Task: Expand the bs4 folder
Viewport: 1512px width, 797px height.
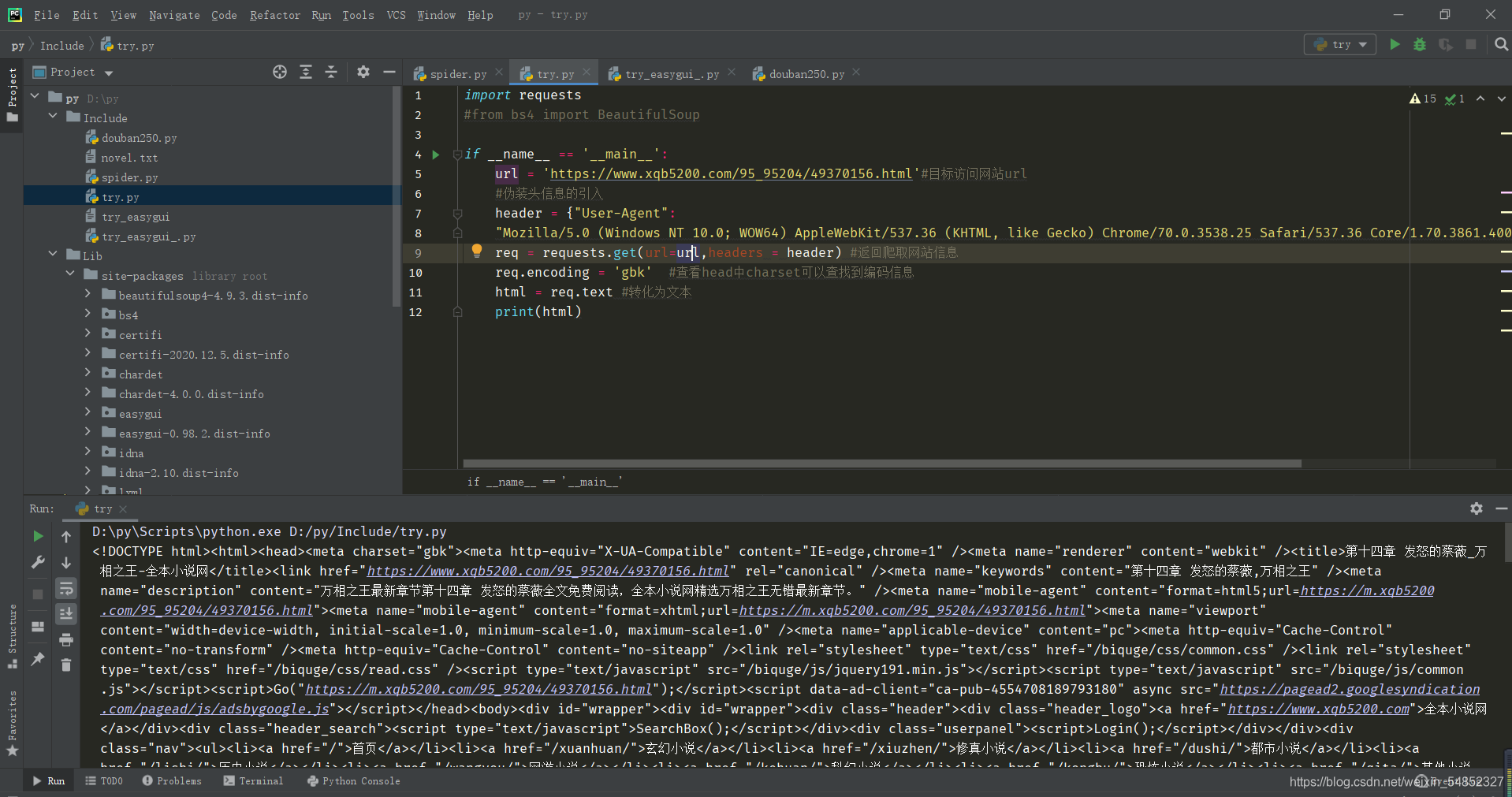Action: pyautogui.click(x=88, y=314)
